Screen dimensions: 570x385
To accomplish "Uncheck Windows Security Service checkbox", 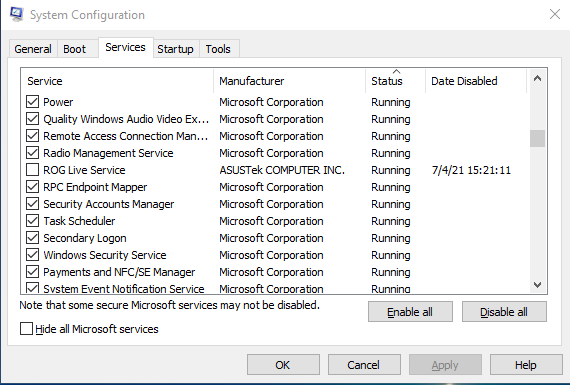I will tap(32, 255).
